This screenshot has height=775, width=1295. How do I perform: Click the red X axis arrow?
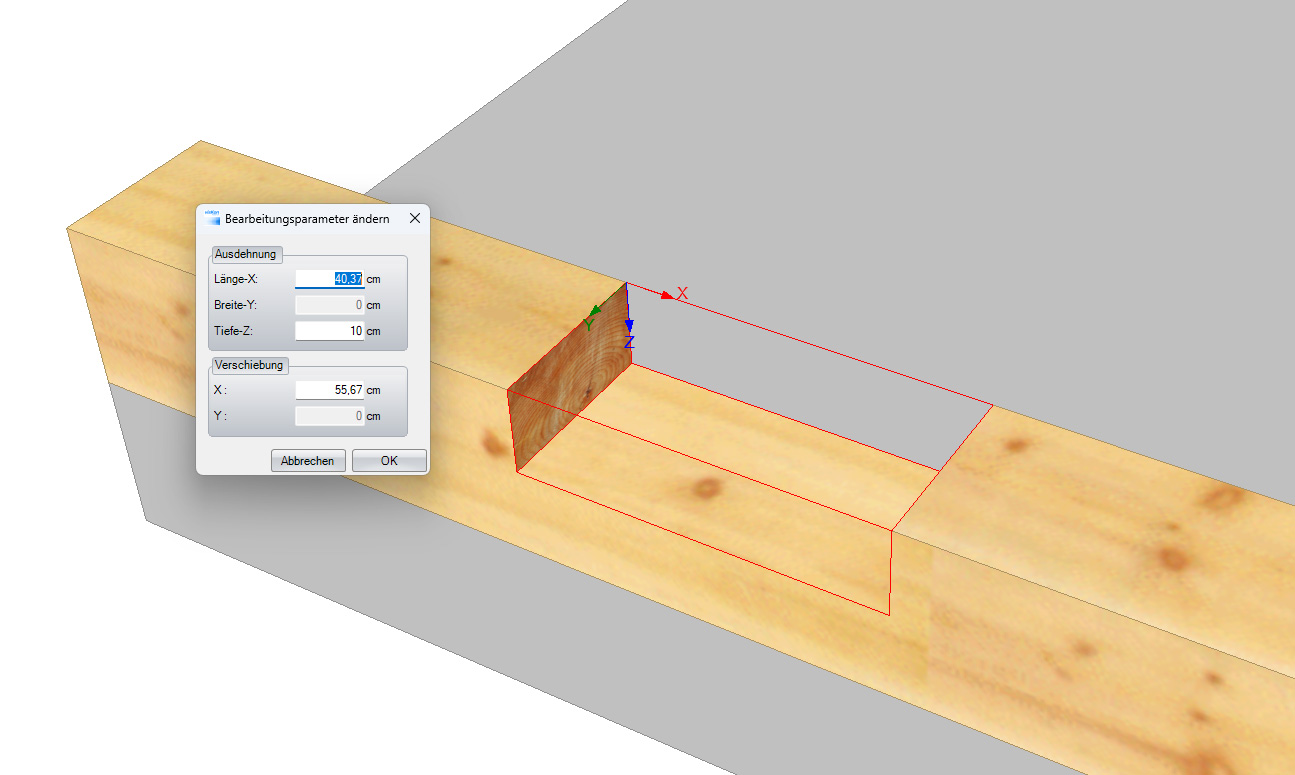point(667,294)
